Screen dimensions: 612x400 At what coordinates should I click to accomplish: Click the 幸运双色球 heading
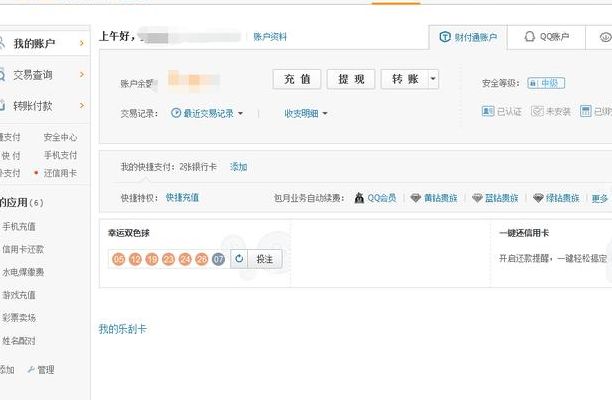pos(129,233)
